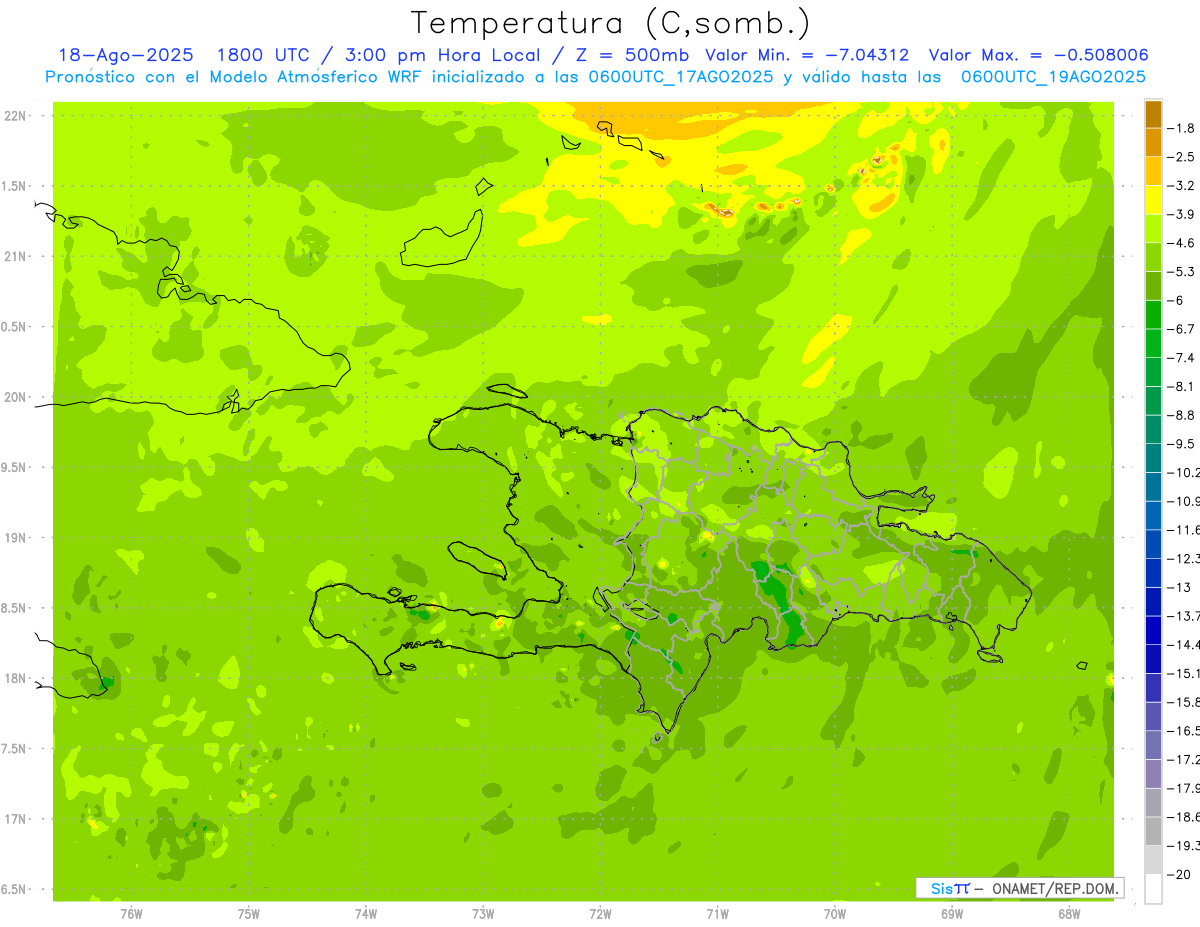This screenshot has width=1200, height=927.
Task: Click the '7.5N' latitude label
Action: pos(14,749)
